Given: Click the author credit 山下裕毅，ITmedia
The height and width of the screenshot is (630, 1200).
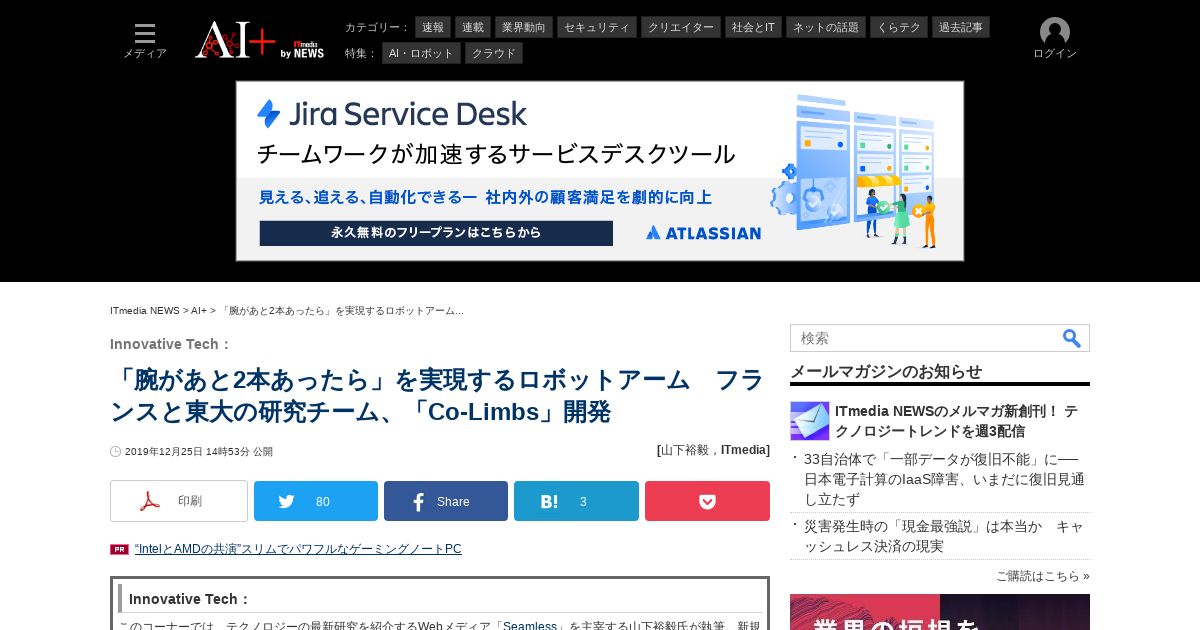Looking at the screenshot, I should (x=713, y=450).
